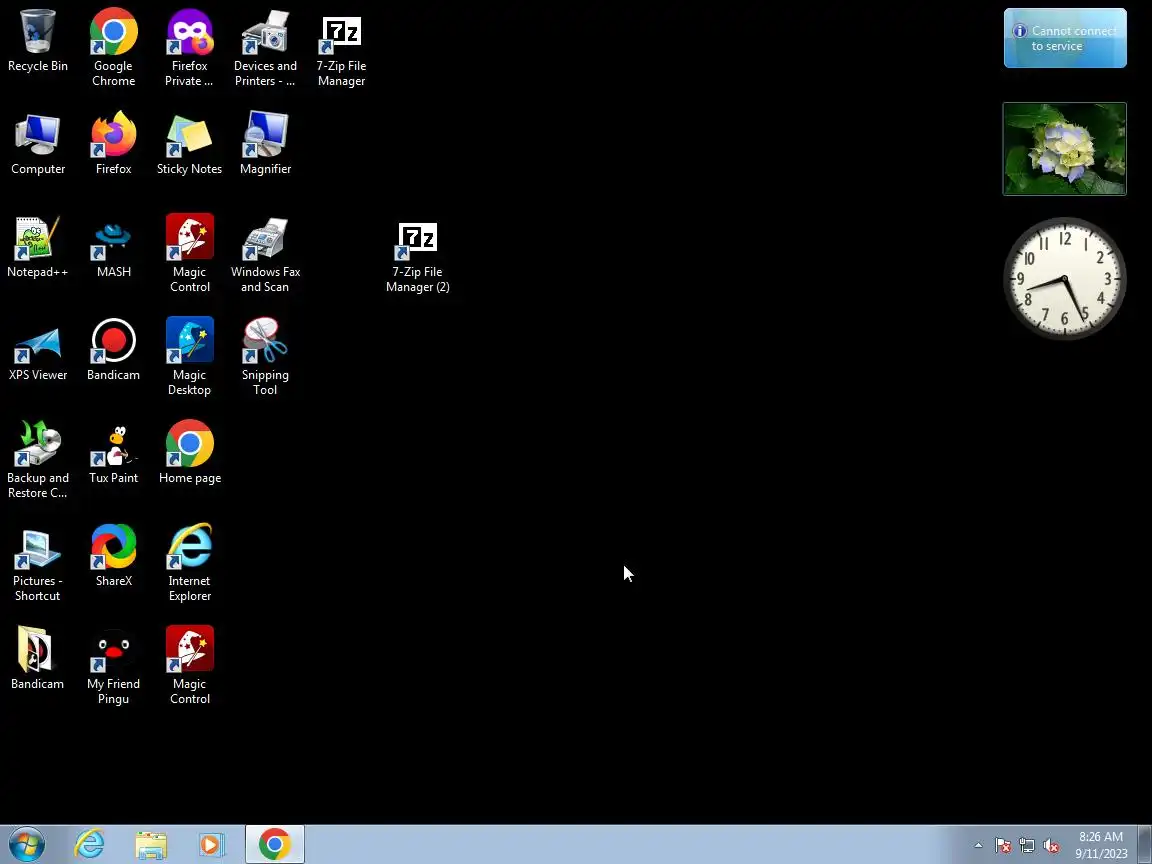Click the muted volume tray icon
The image size is (1152, 864).
[x=1051, y=846]
